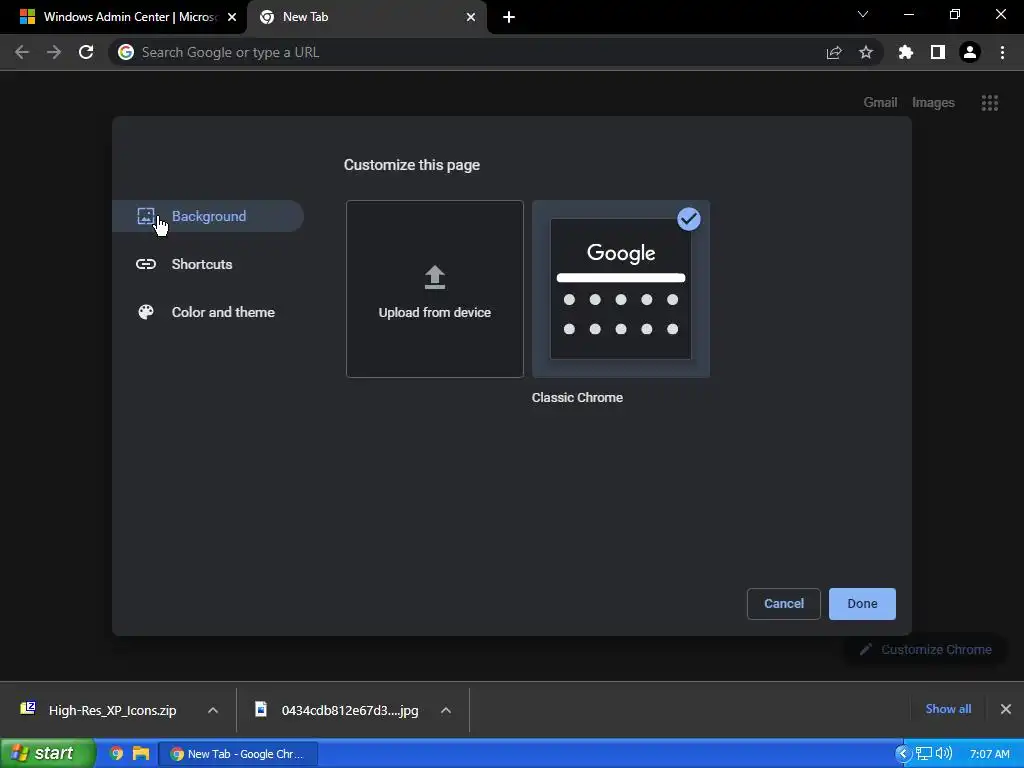Image resolution: width=1024 pixels, height=768 pixels.
Task: Close the downloads bar
Action: [1006, 709]
